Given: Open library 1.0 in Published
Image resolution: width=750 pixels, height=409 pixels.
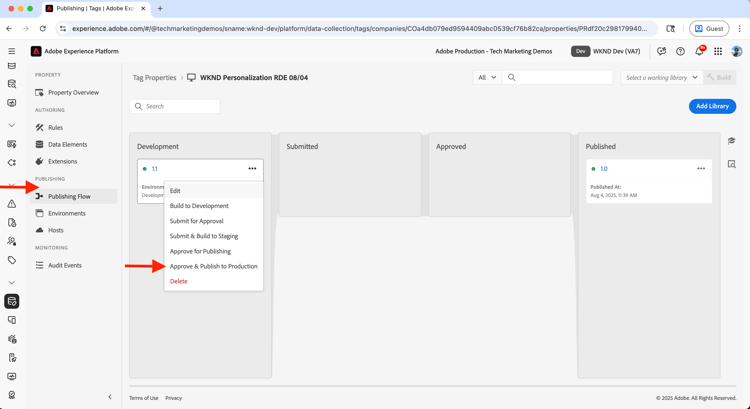Looking at the screenshot, I should point(604,169).
